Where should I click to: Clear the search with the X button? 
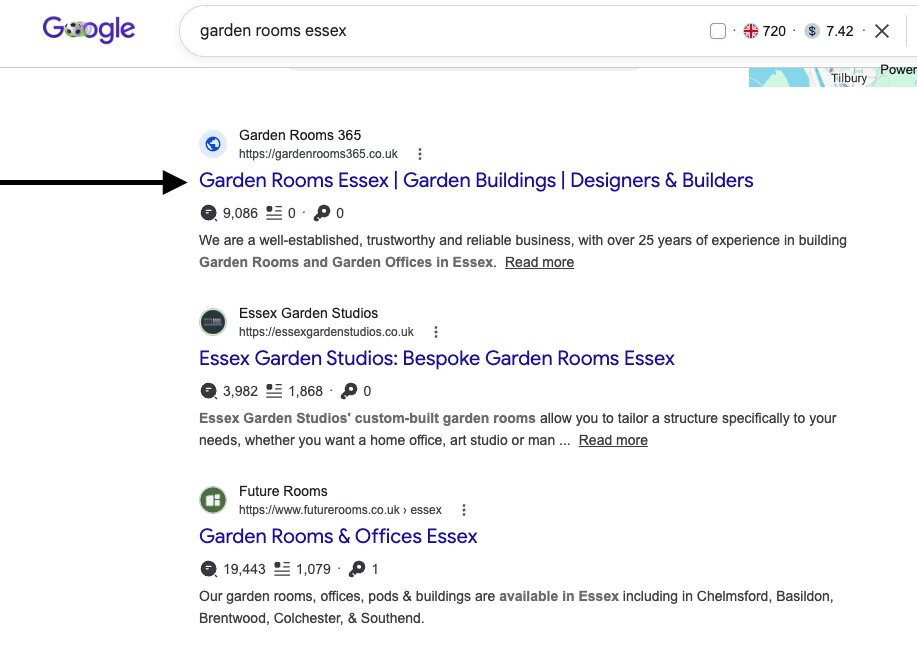[x=882, y=31]
